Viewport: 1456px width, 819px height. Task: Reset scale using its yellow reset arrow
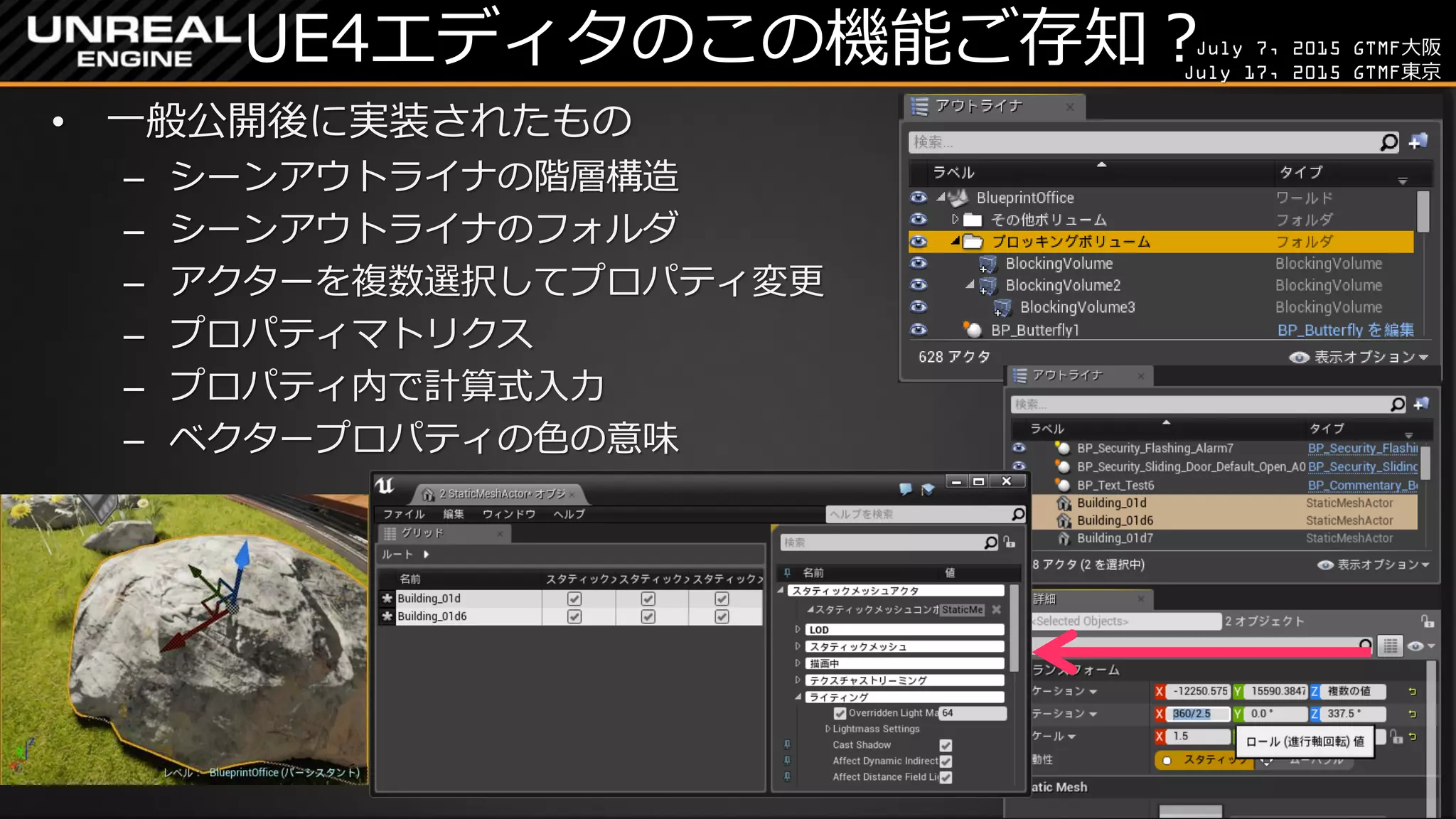click(1413, 737)
